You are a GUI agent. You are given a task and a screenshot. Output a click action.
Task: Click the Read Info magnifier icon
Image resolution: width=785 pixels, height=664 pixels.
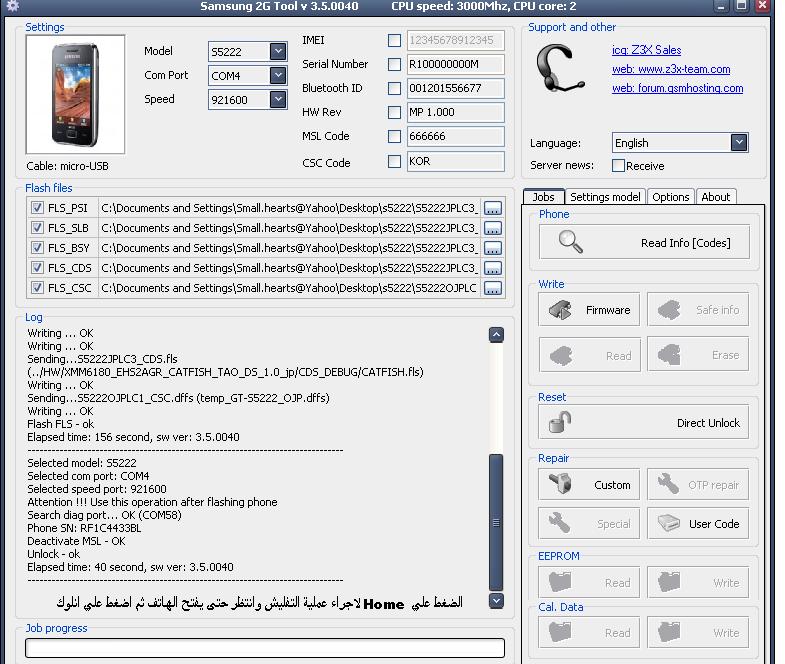pos(570,242)
